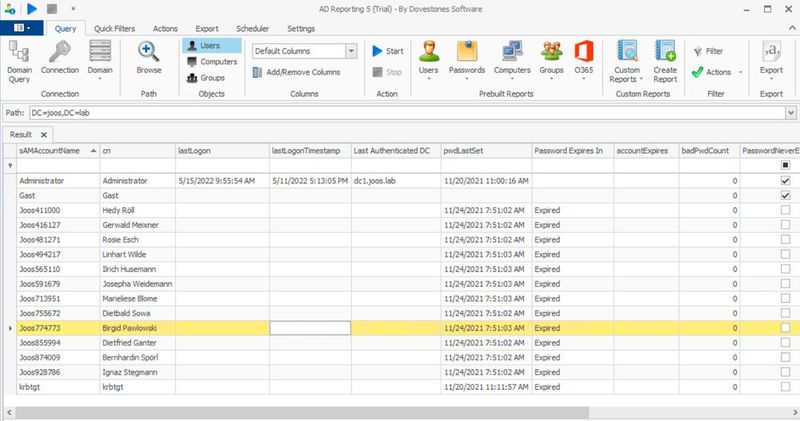This screenshot has height=421, width=800.
Task: Open the Default Columns dropdown
Action: point(352,51)
